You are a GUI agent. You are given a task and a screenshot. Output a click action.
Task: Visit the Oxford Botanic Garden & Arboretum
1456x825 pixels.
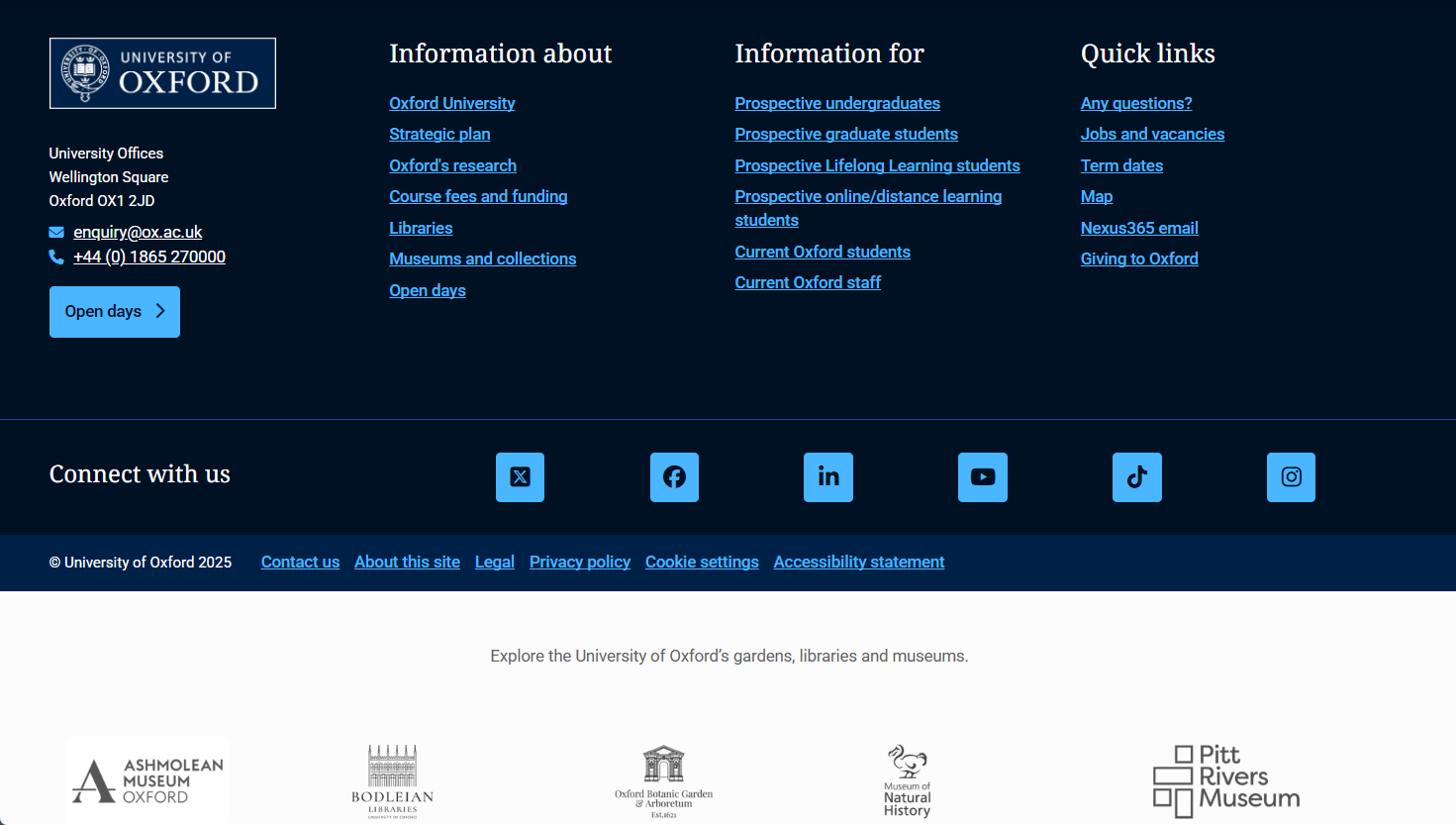662,780
